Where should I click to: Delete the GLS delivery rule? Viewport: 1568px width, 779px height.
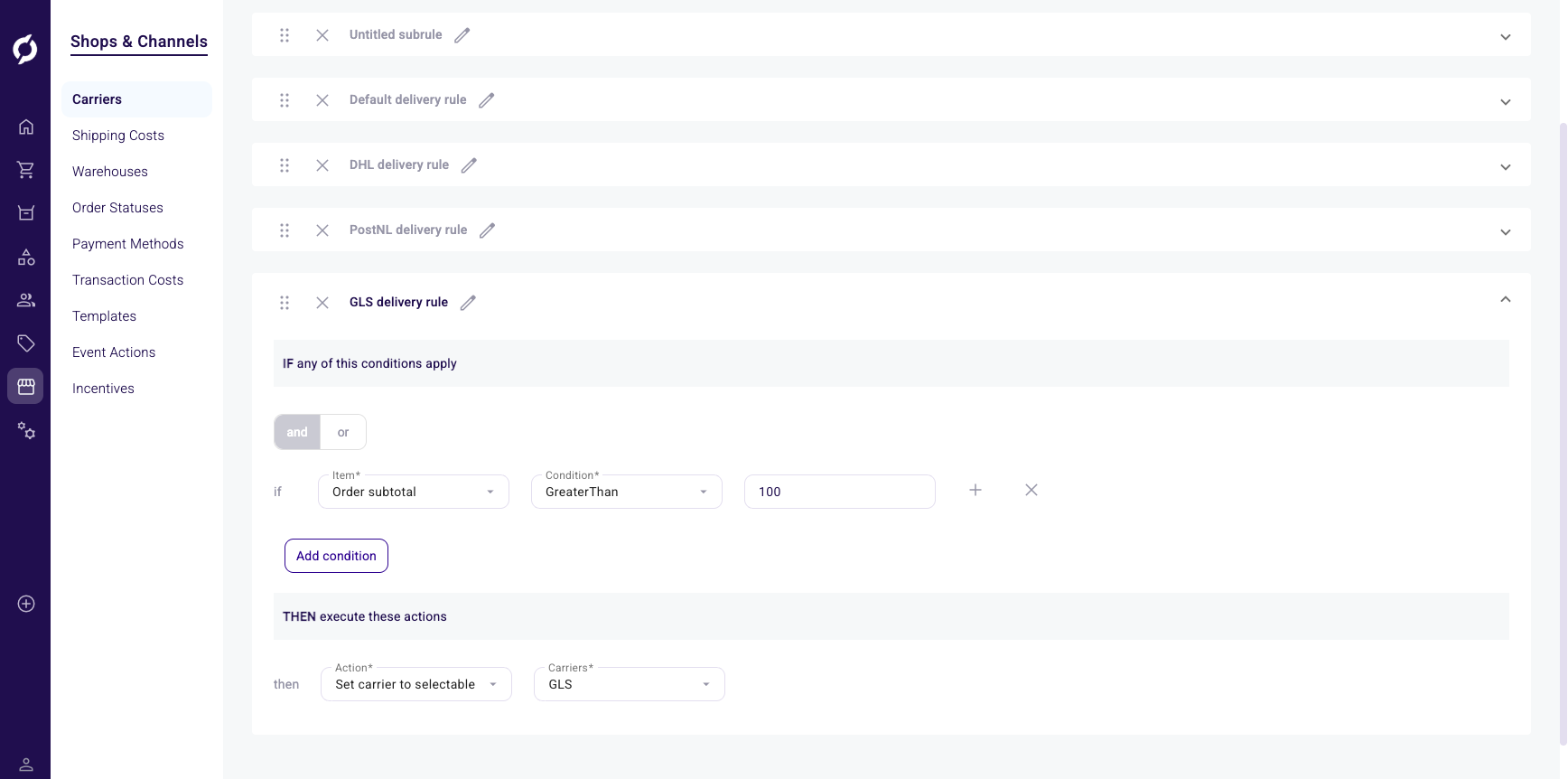tap(322, 303)
